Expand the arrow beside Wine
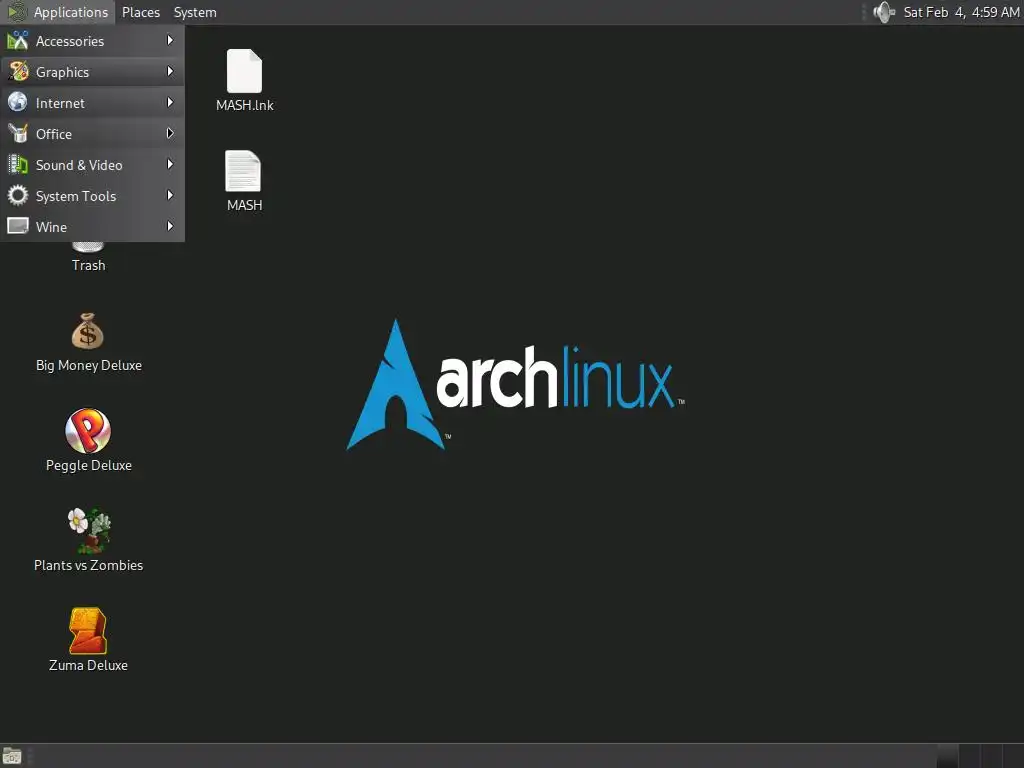1024x768 pixels. 170,226
